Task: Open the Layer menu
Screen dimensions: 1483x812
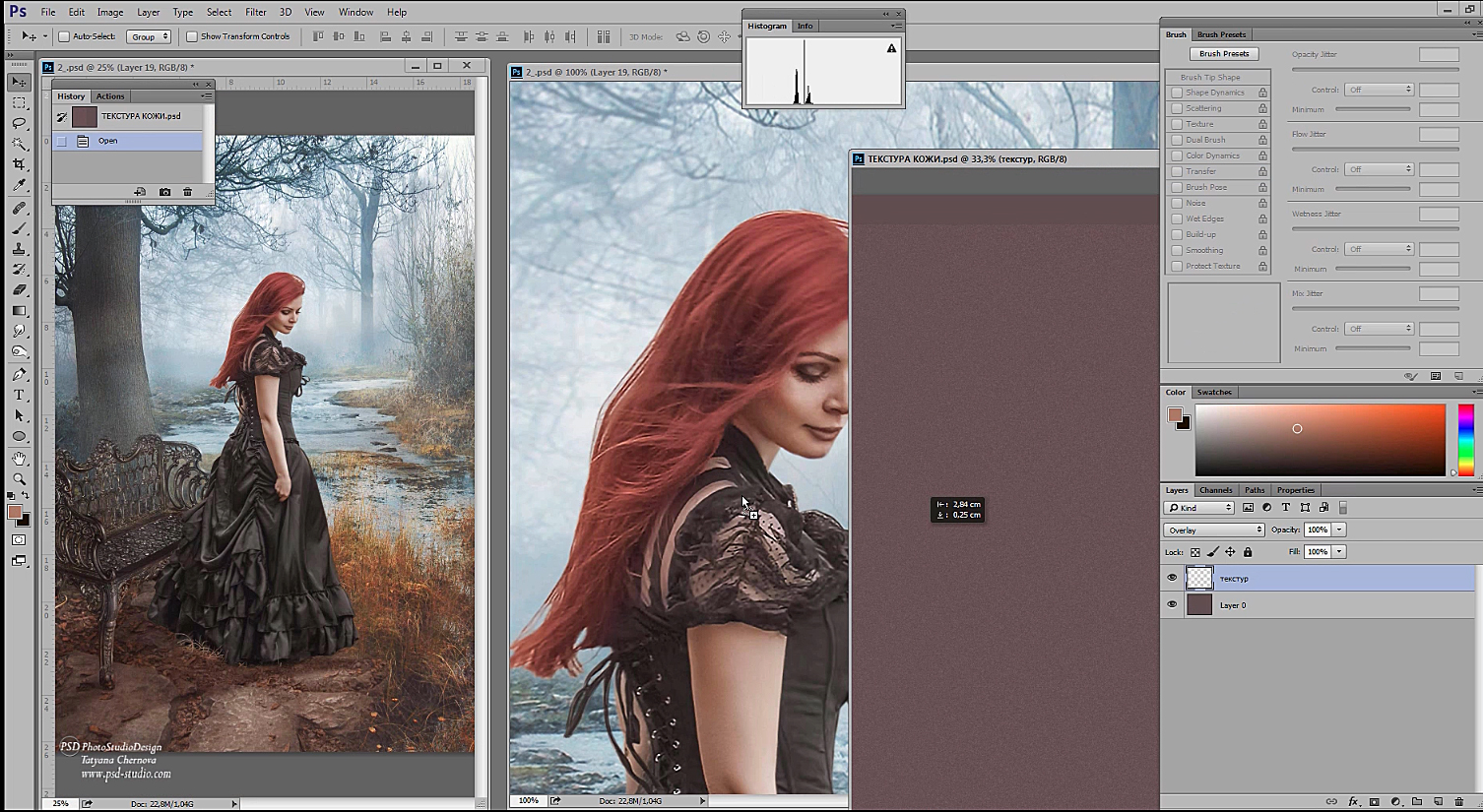Action: click(x=148, y=12)
